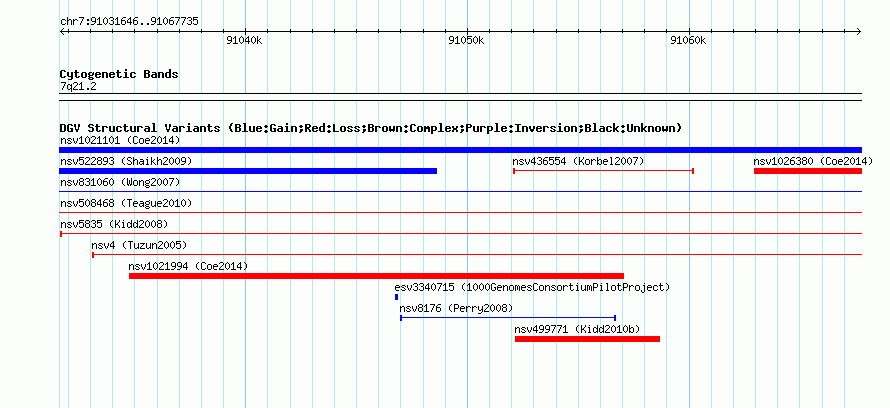Click the chr7:91031646..91067735 region label

coord(129,22)
